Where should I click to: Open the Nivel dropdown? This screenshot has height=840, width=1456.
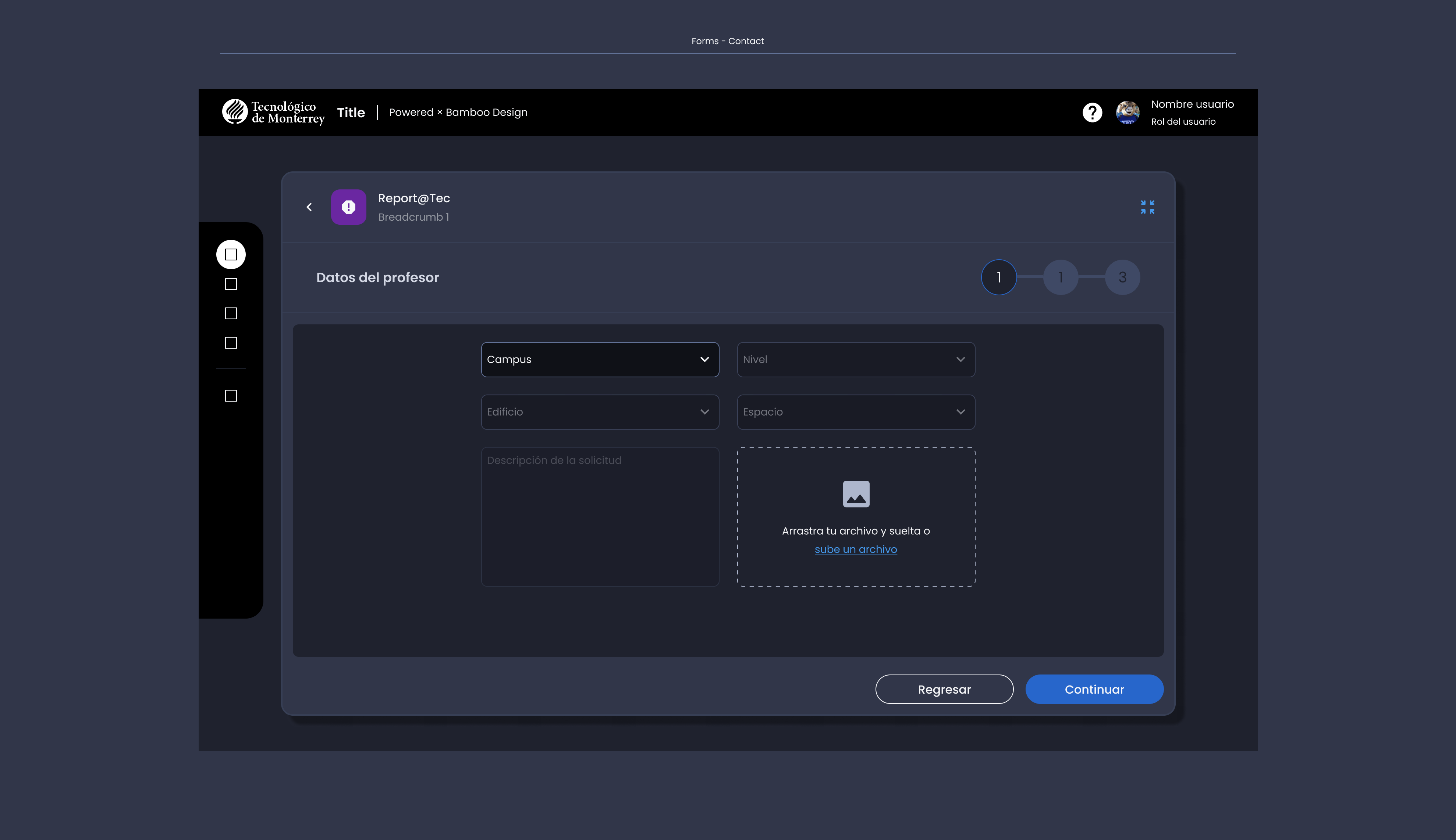856,359
